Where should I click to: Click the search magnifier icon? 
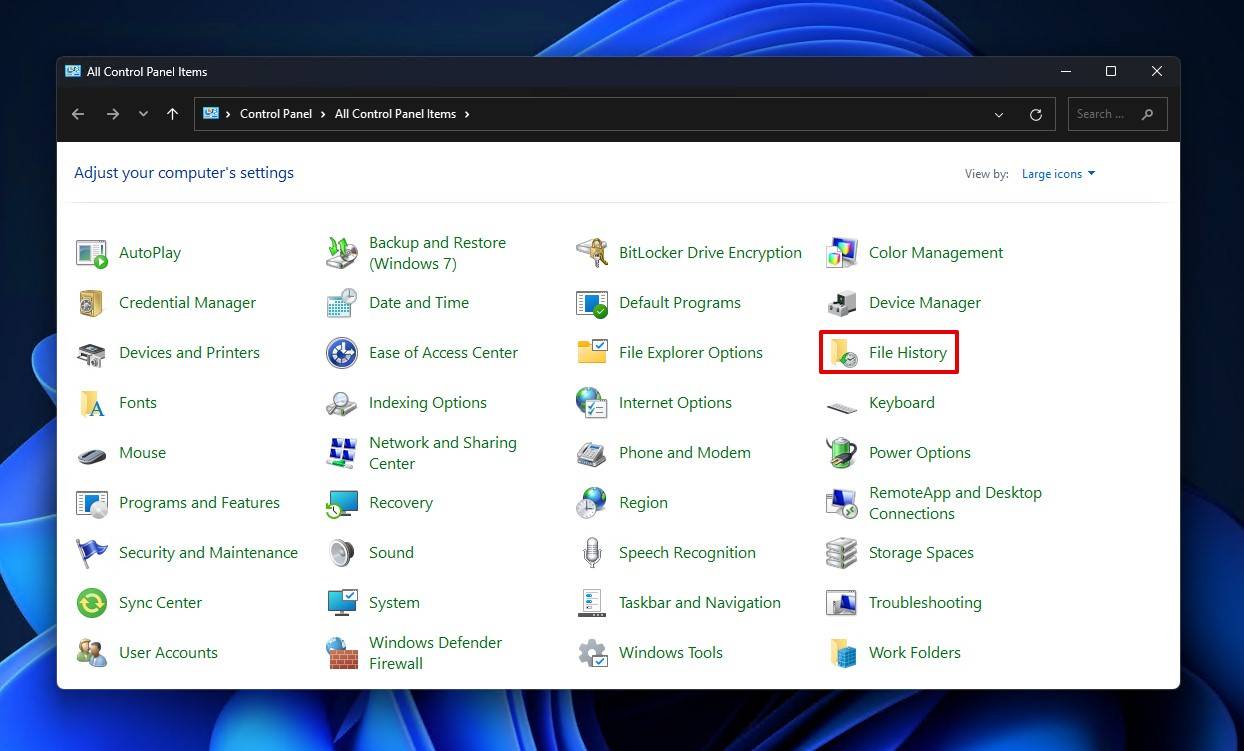tap(1147, 114)
